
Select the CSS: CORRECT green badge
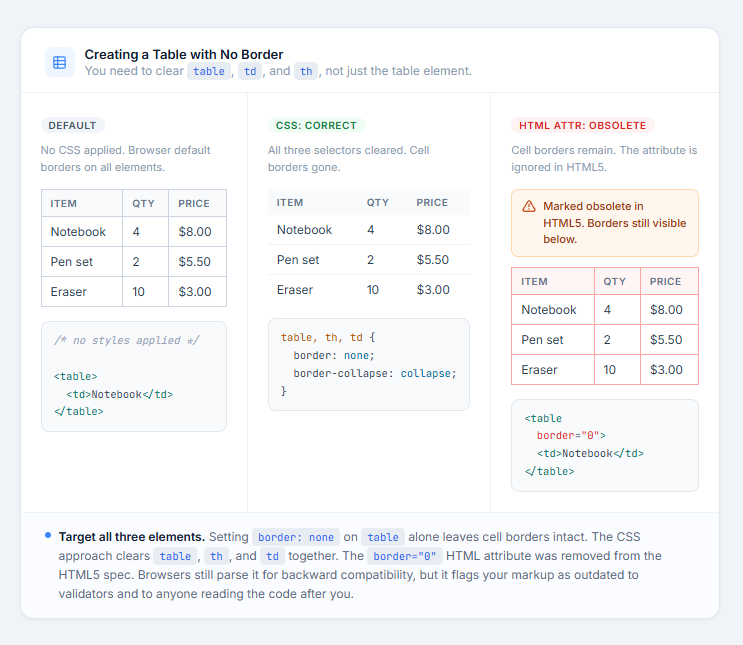(x=316, y=126)
